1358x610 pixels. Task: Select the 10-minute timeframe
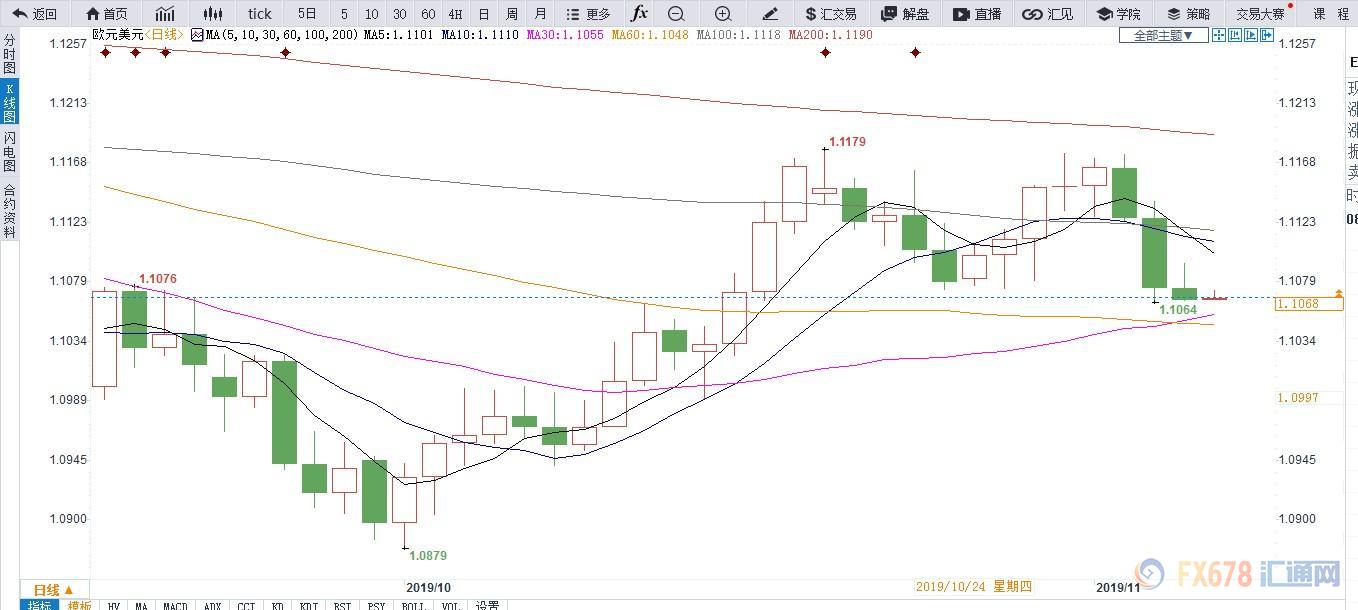372,14
